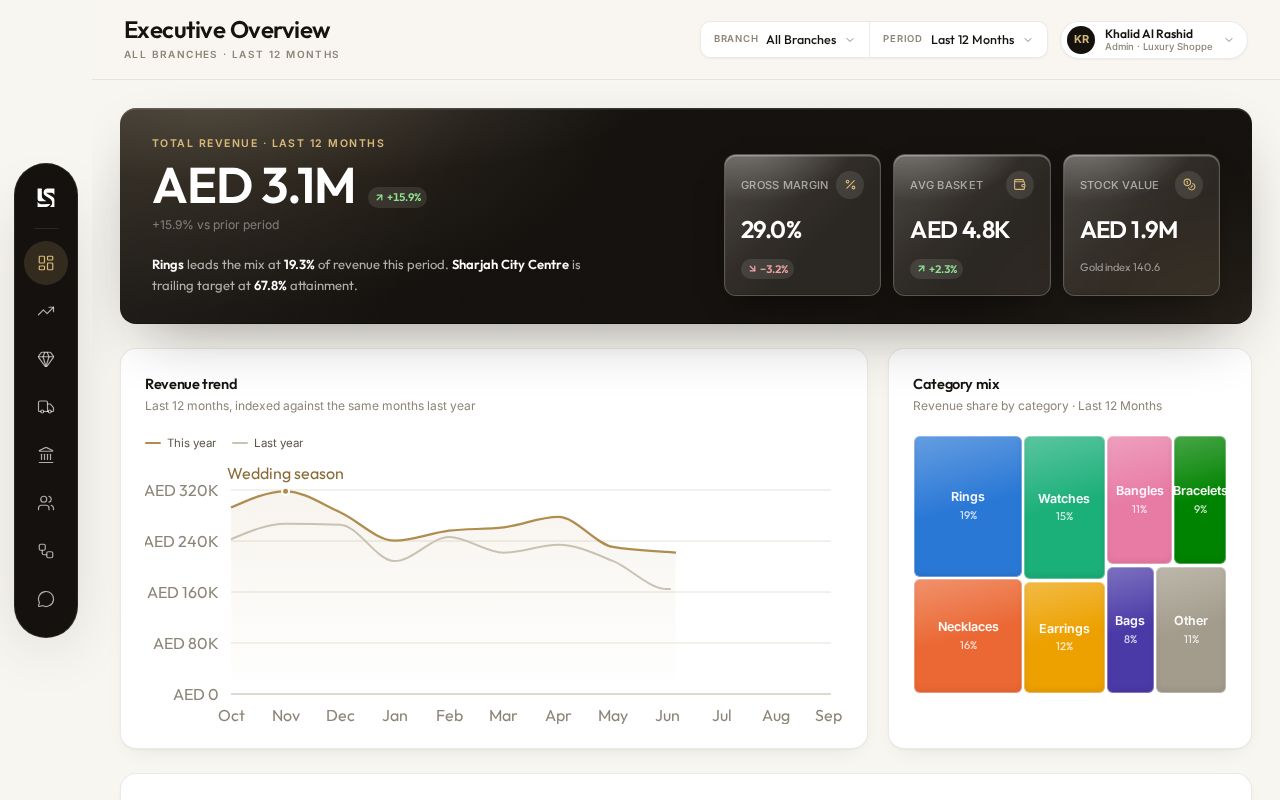1280x800 pixels.
Task: Click the wallet icon on Avg Basket card
Action: [x=1020, y=185]
